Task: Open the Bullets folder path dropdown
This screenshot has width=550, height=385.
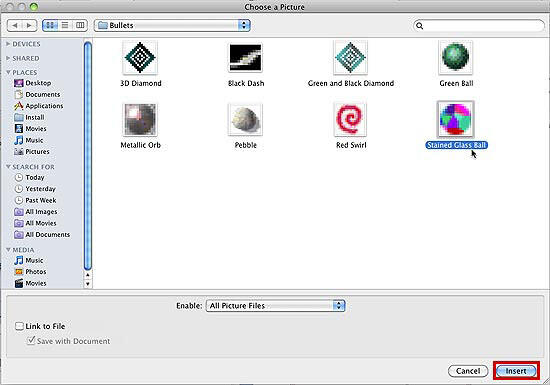Action: coord(172,25)
